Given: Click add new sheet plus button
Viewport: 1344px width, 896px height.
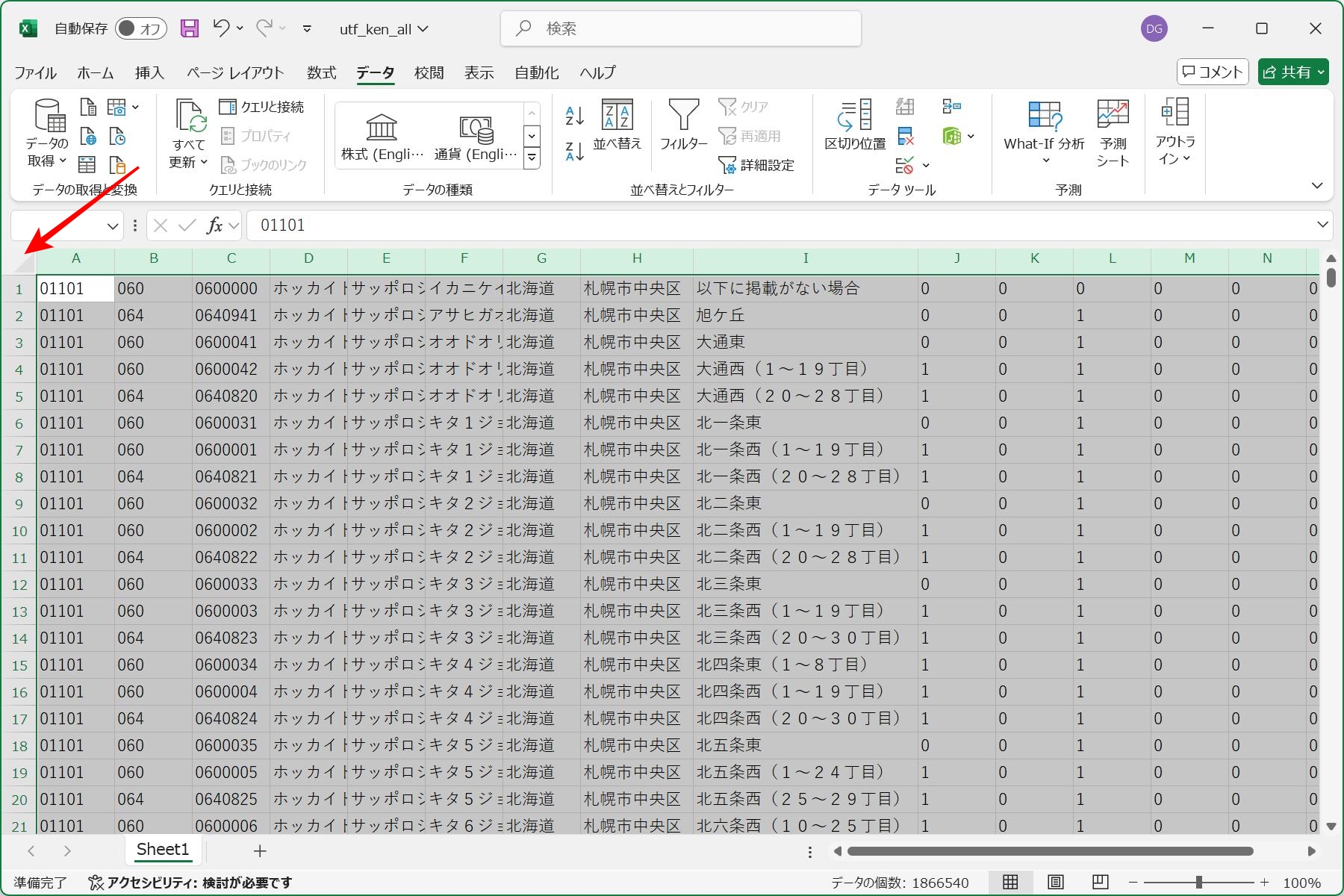Looking at the screenshot, I should pos(260,850).
